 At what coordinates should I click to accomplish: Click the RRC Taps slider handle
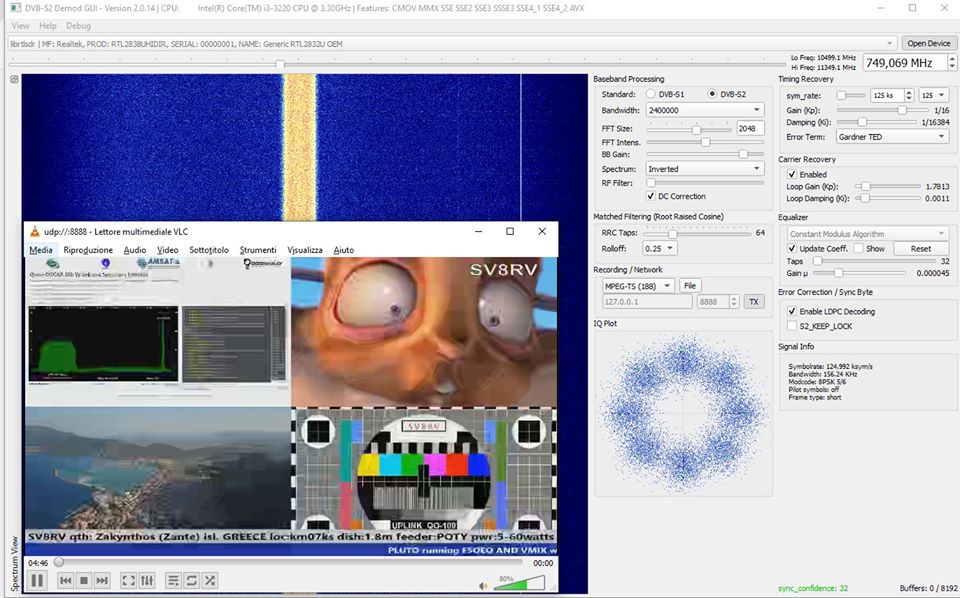pos(672,234)
